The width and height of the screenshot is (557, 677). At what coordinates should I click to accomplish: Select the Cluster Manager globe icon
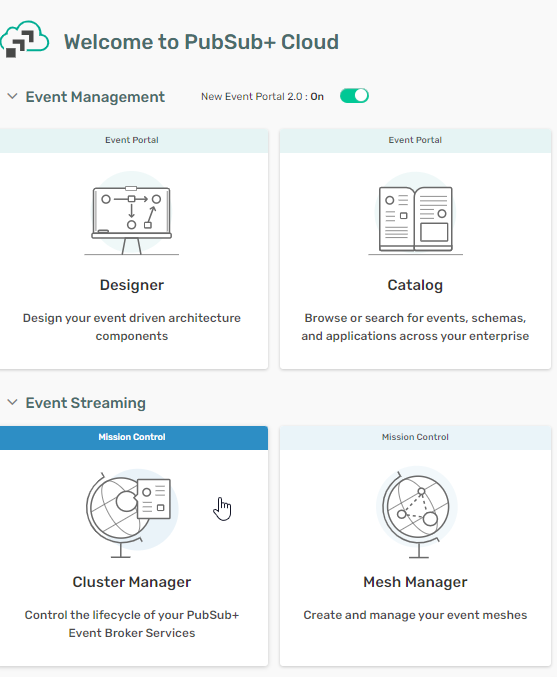pos(132,513)
